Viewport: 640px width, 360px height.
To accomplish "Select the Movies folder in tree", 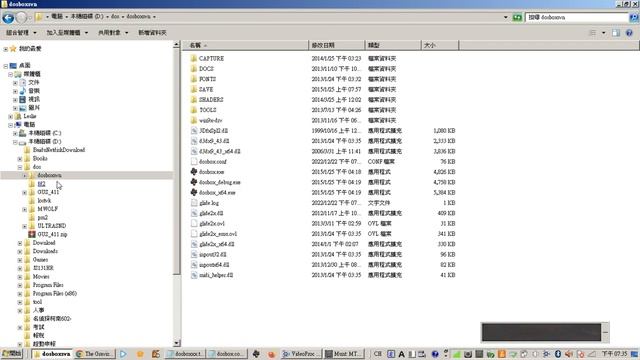I will (x=41, y=277).
